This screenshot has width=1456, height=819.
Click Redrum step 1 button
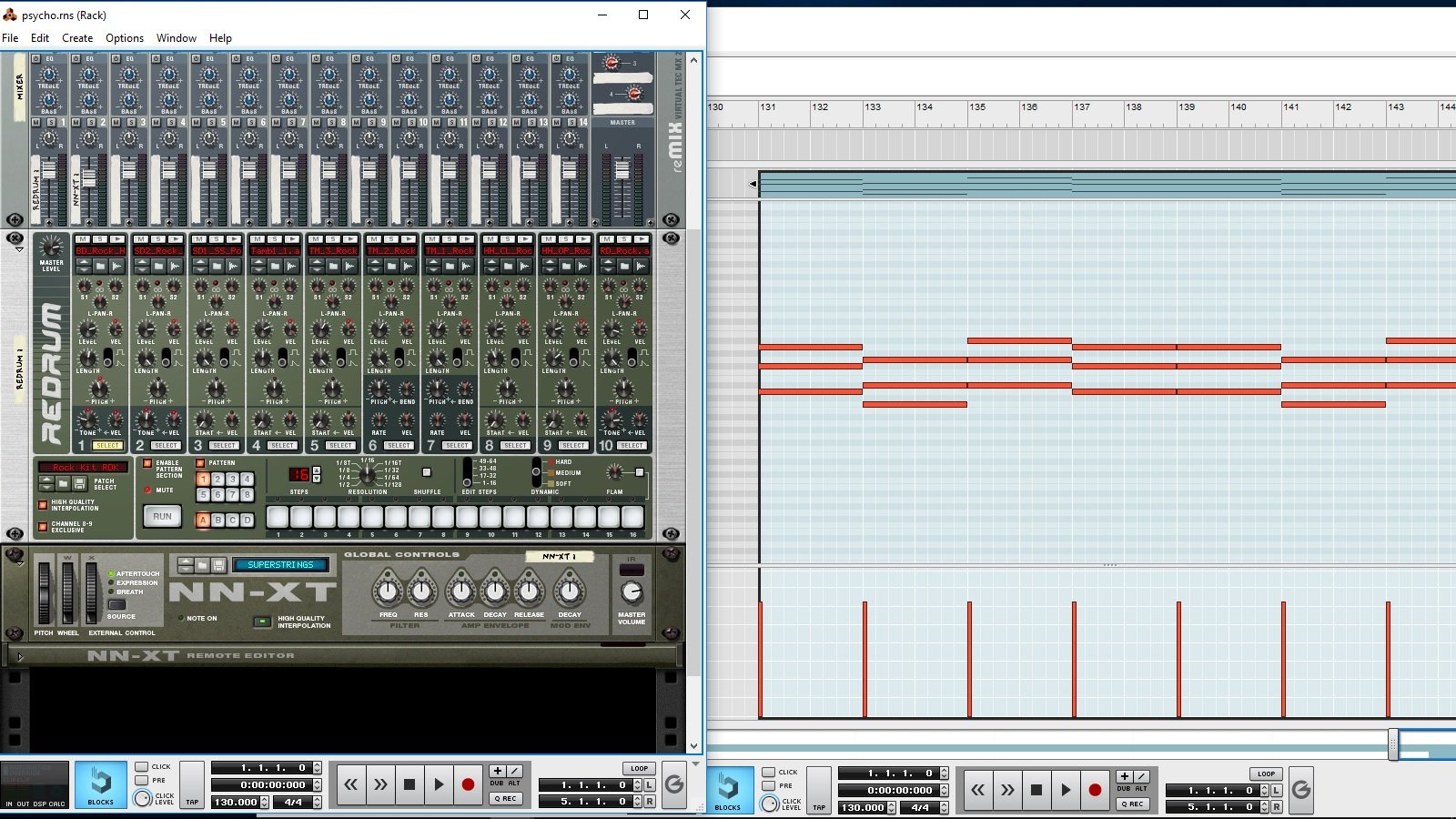tap(278, 517)
